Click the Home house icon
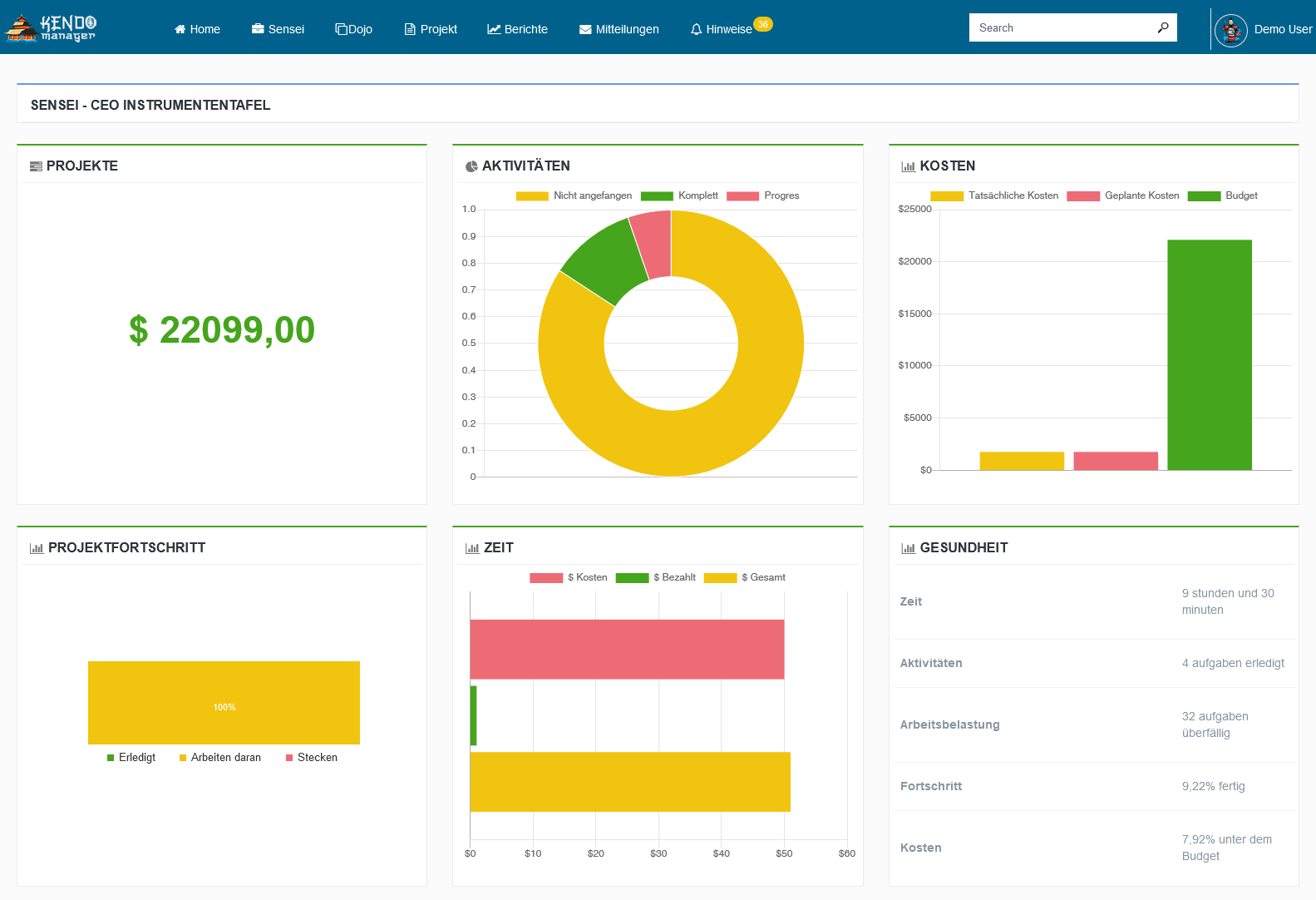The width and height of the screenshot is (1316, 900). [x=180, y=29]
